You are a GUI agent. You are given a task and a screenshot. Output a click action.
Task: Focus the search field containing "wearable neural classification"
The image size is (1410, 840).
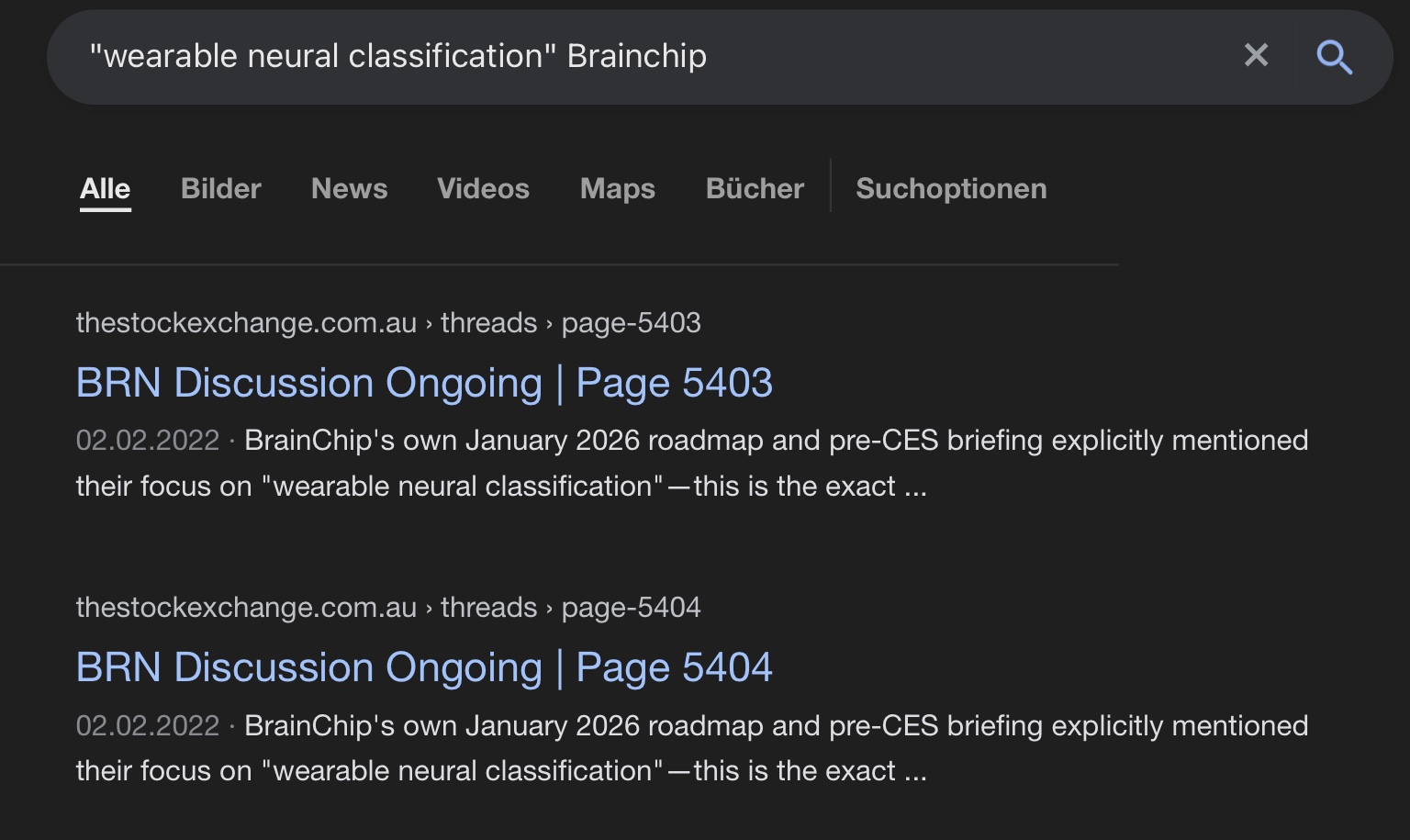pos(643,56)
